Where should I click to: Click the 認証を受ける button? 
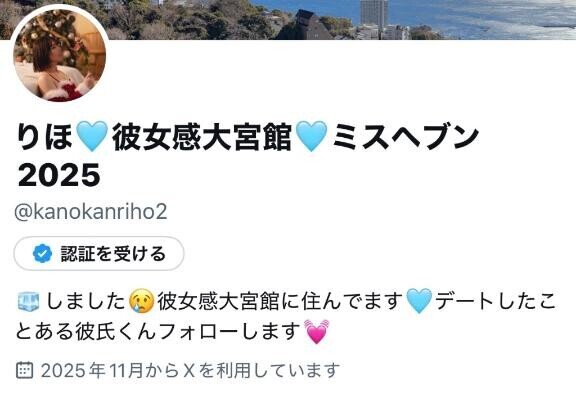click(x=99, y=254)
